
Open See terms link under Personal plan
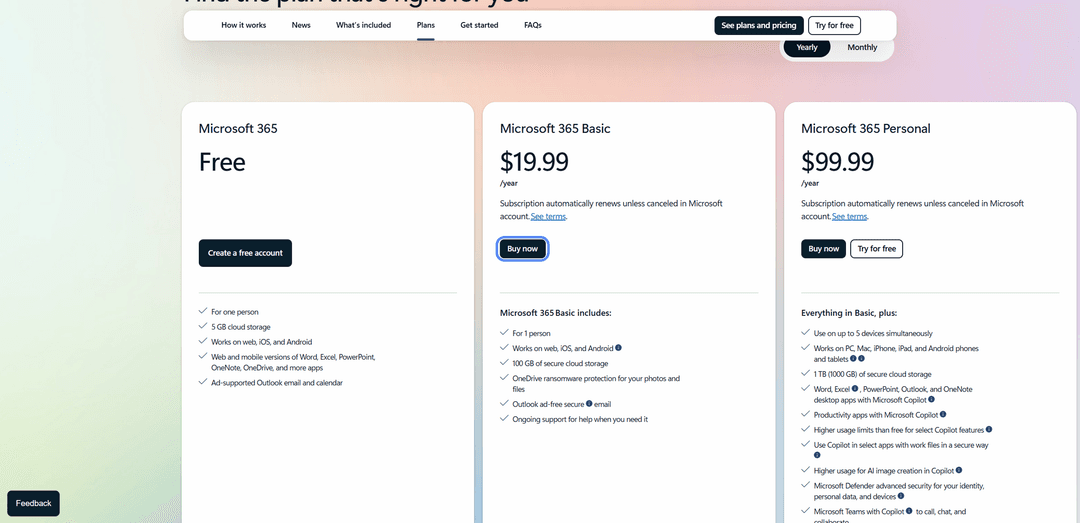[849, 216]
